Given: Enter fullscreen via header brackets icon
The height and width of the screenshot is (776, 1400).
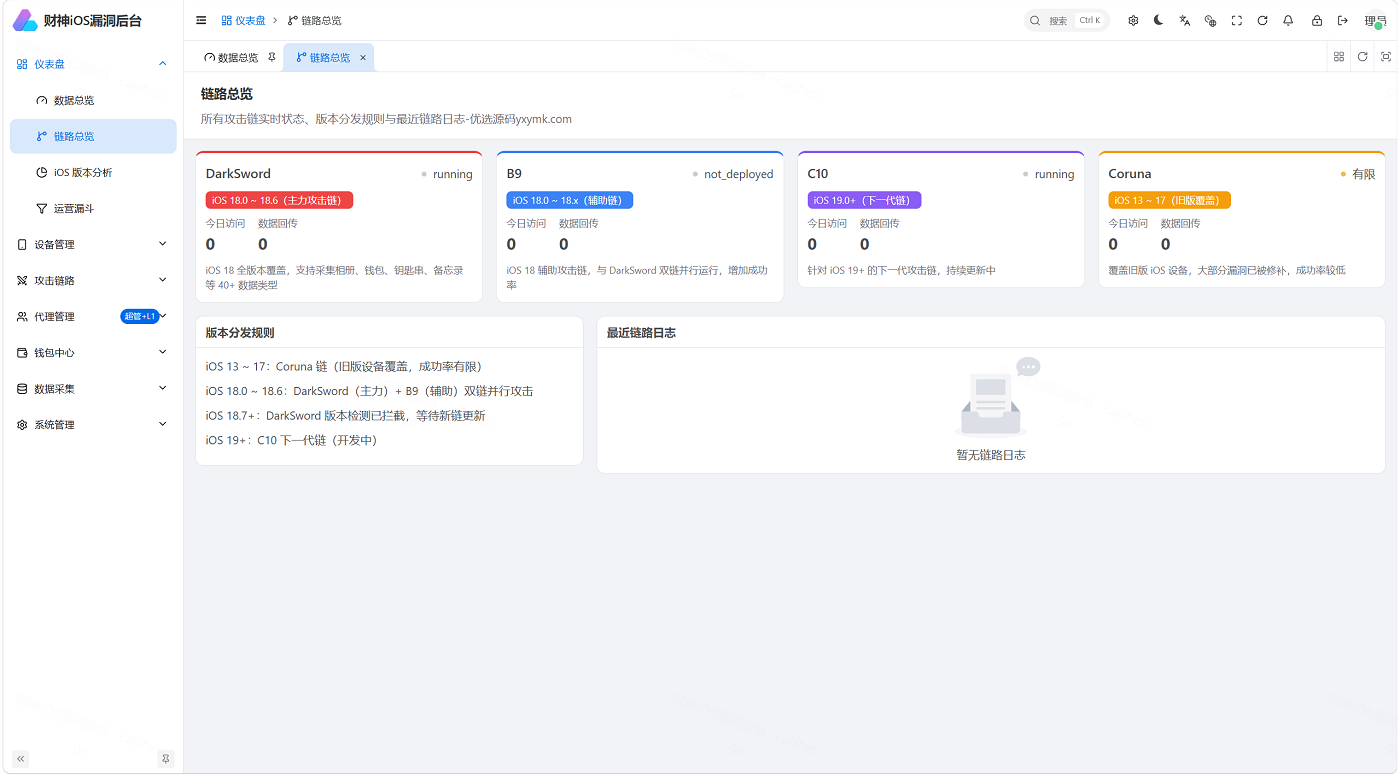Looking at the screenshot, I should [1237, 20].
